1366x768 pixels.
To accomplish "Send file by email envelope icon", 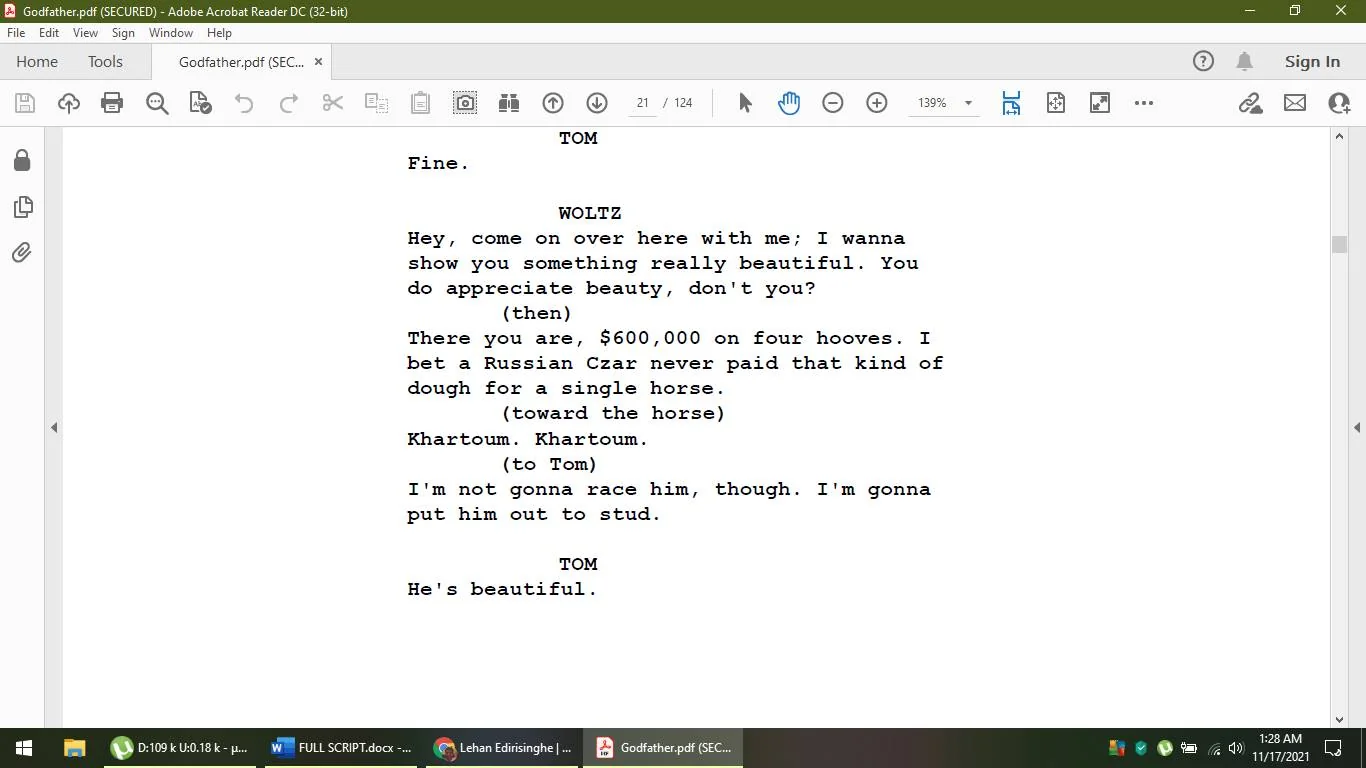I will pyautogui.click(x=1295, y=103).
